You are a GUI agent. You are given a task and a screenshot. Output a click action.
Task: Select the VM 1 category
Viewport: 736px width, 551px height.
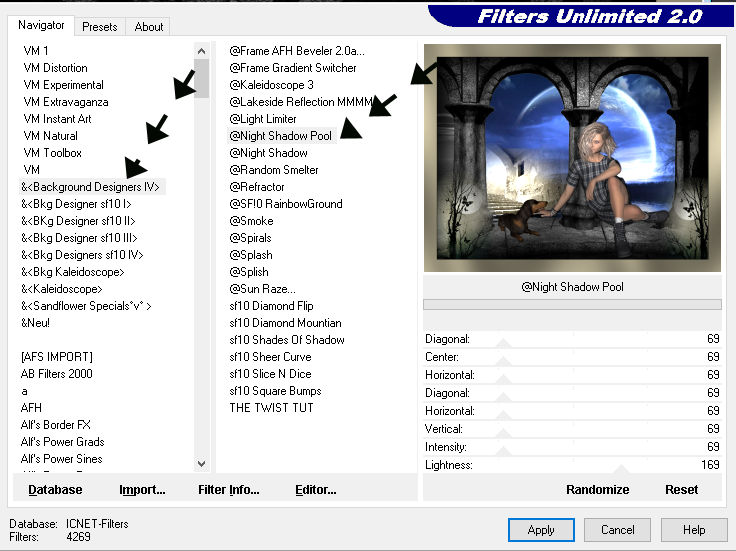36,51
